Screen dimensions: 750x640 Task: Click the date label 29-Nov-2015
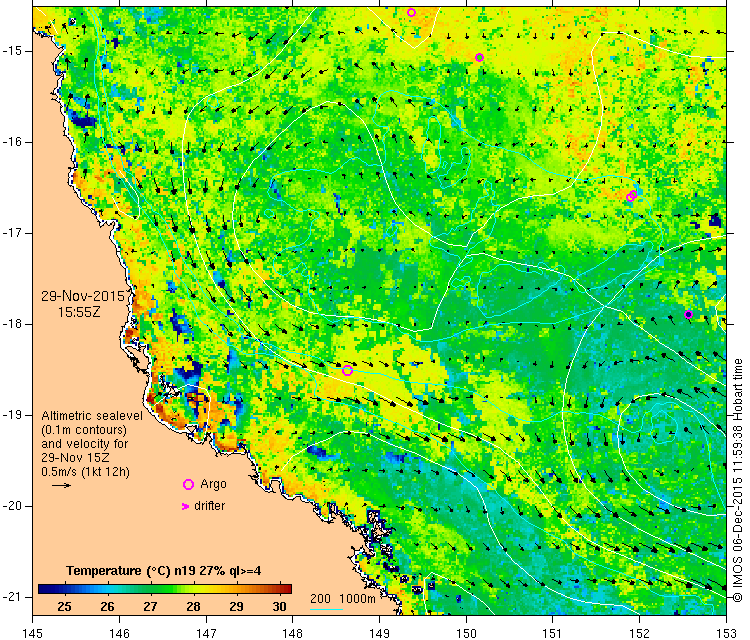pos(83,296)
